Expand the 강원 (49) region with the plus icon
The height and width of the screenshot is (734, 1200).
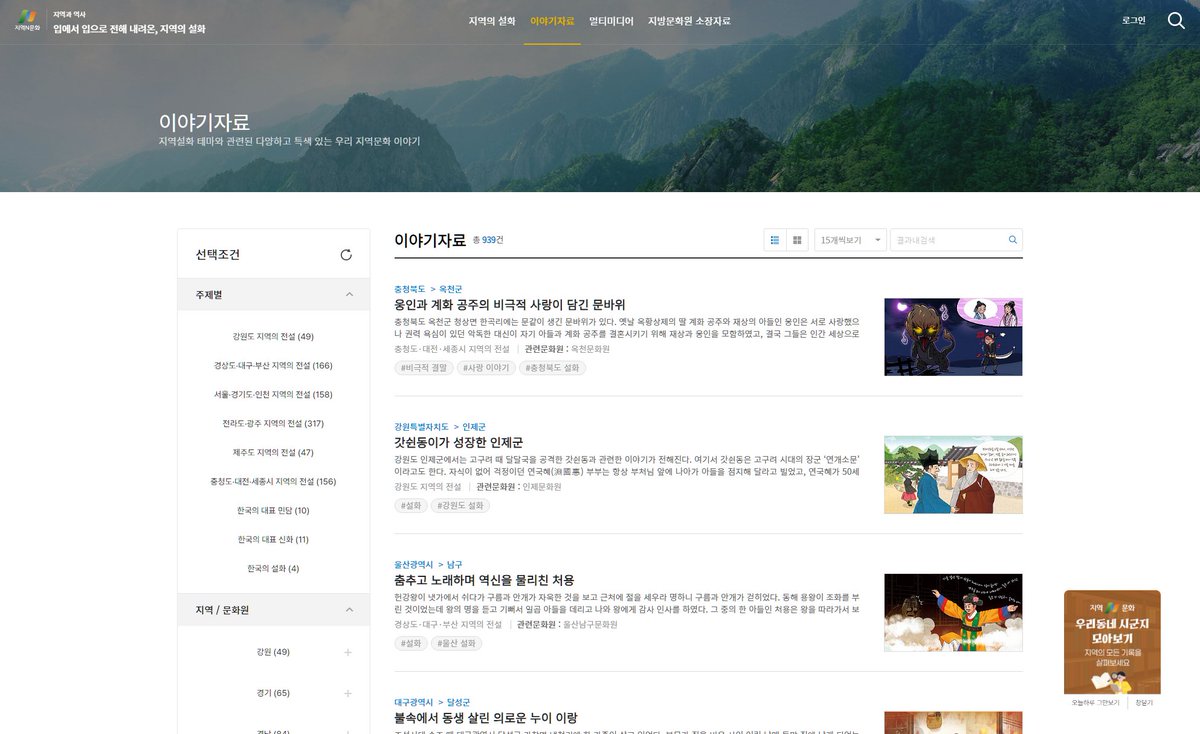pos(348,652)
